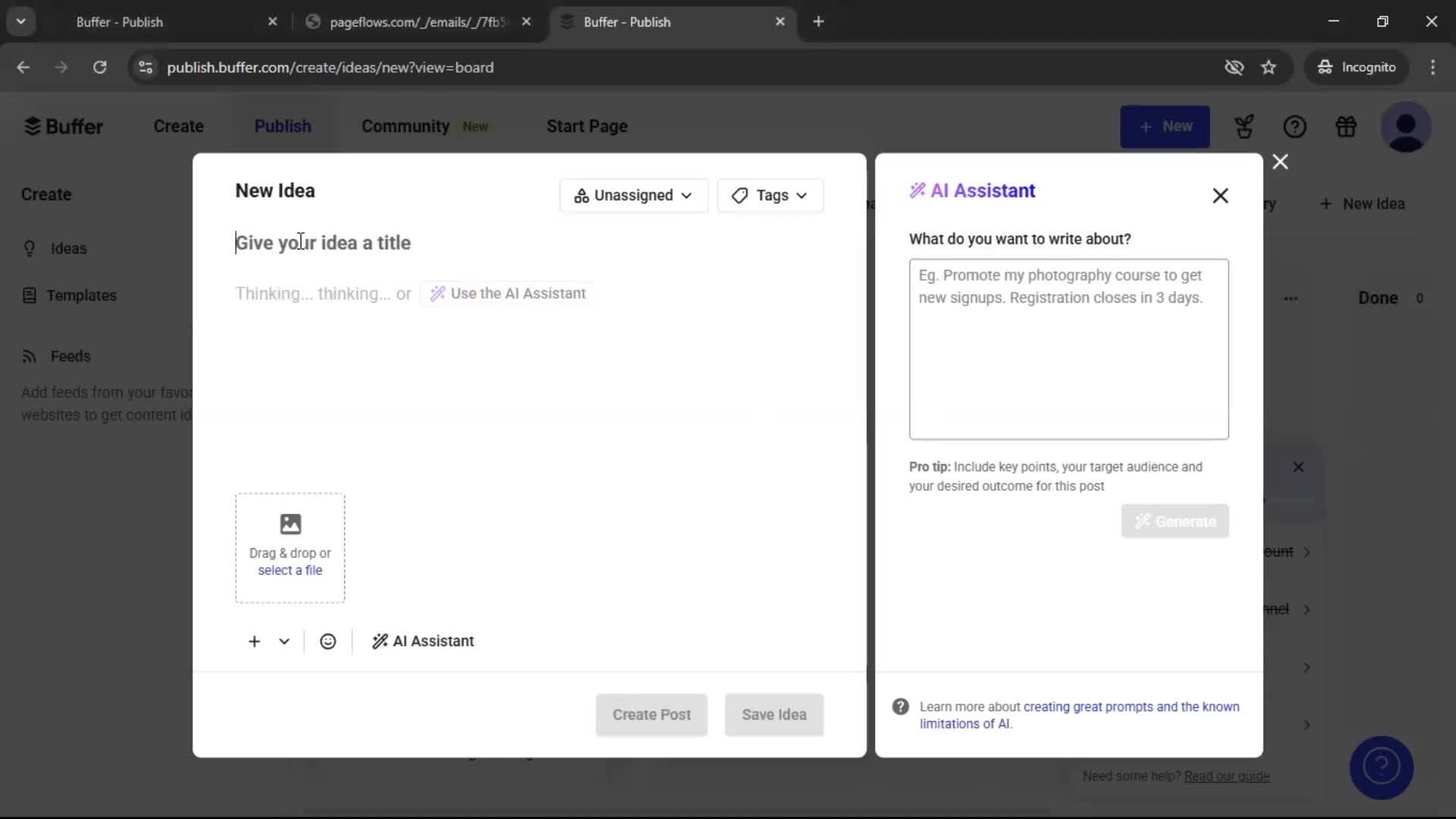The width and height of the screenshot is (1456, 819).
Task: Click the gift icon in the top bar
Action: [1347, 127]
